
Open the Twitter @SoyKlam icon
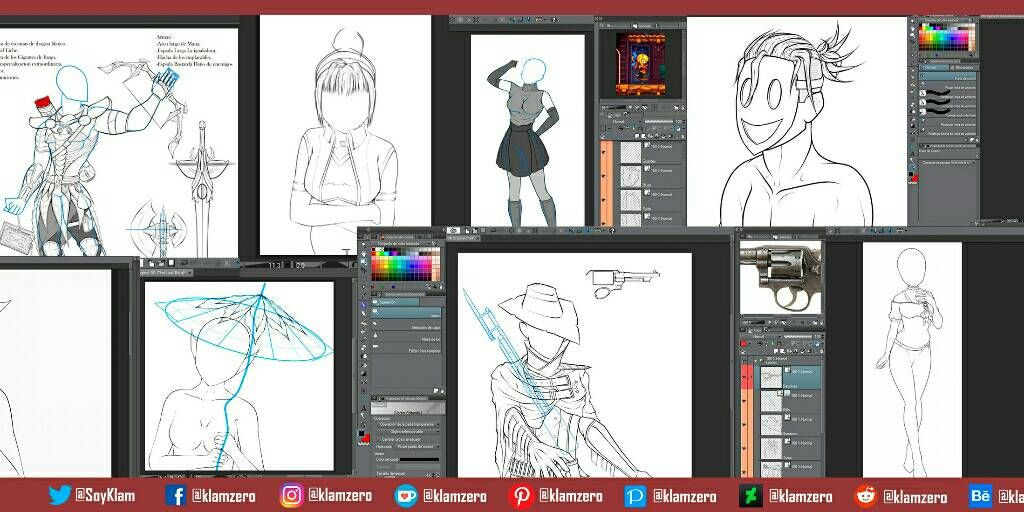click(60, 496)
